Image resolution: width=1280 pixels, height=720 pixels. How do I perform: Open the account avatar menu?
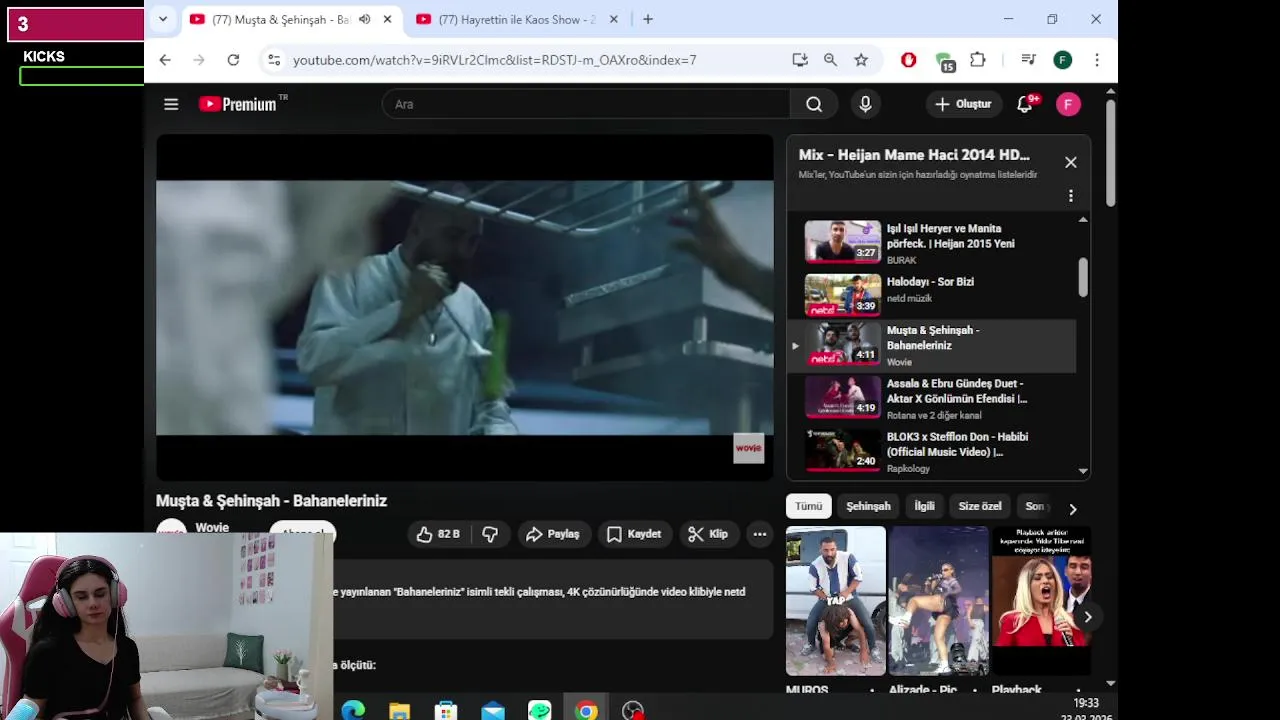click(x=1068, y=104)
